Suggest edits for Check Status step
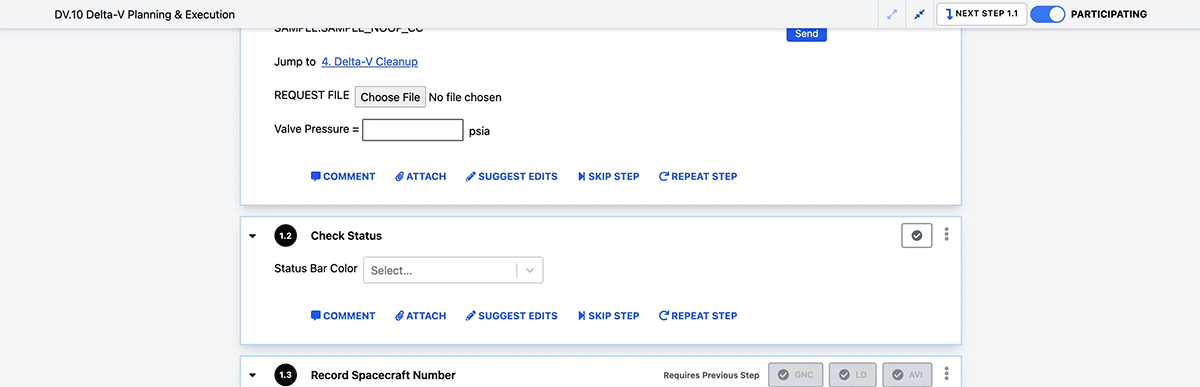Viewport: 1200px width, 387px height. click(x=511, y=316)
